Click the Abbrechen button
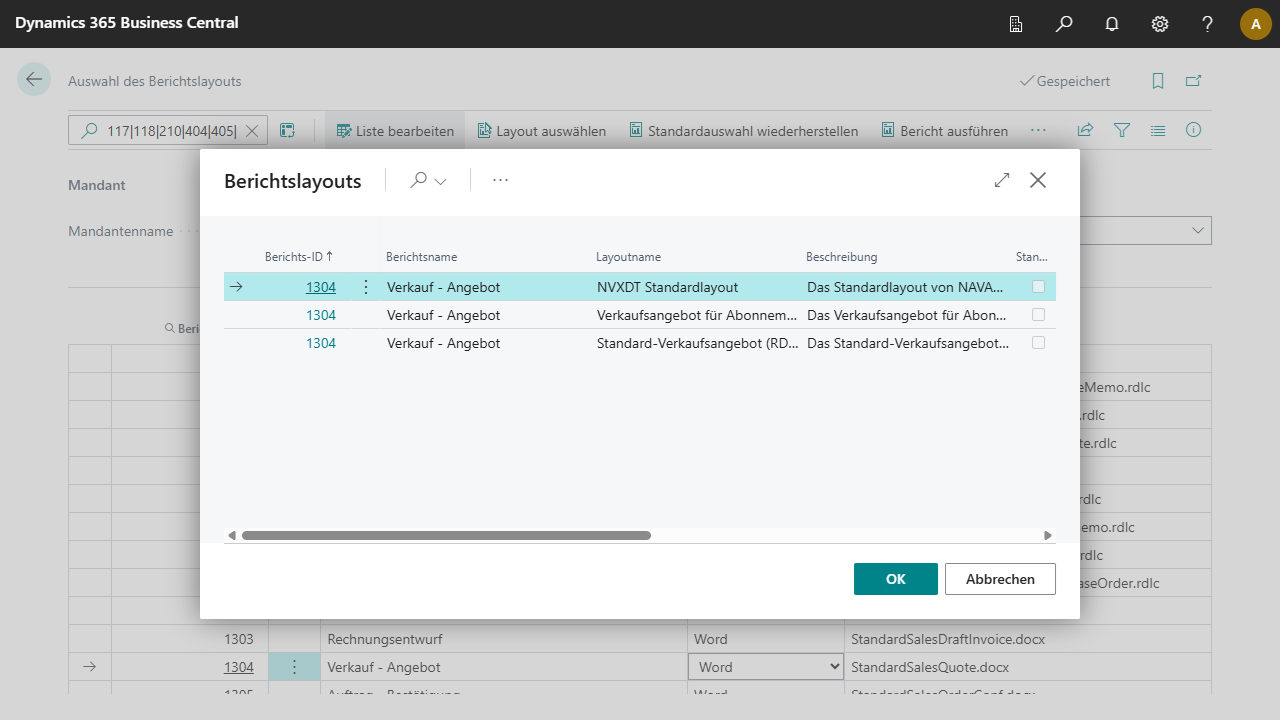The image size is (1280, 720). tap(1000, 579)
